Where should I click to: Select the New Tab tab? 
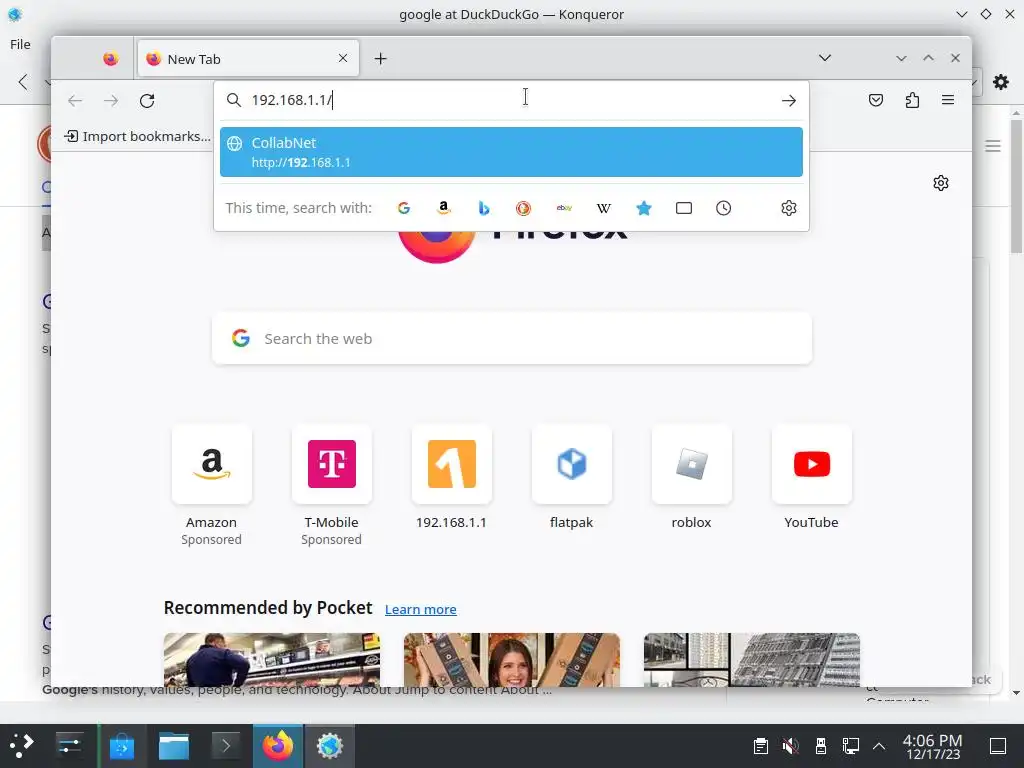point(248,59)
